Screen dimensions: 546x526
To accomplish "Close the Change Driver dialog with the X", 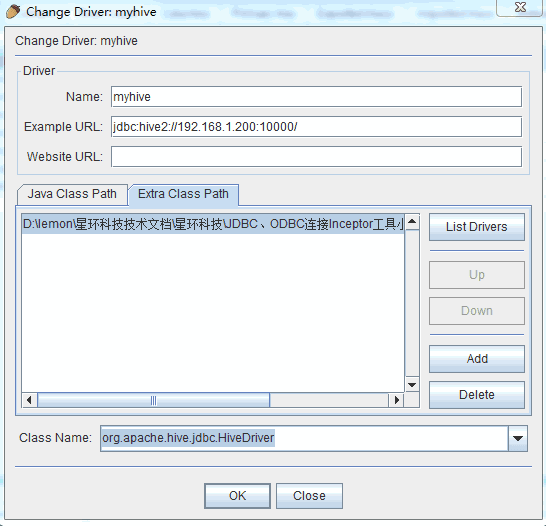I will [520, 7].
